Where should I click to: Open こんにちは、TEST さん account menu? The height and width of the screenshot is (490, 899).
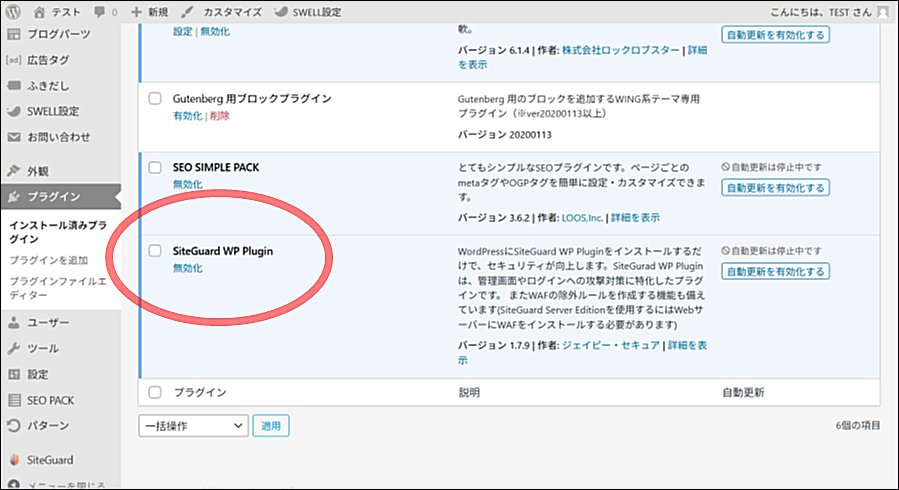[x=829, y=11]
